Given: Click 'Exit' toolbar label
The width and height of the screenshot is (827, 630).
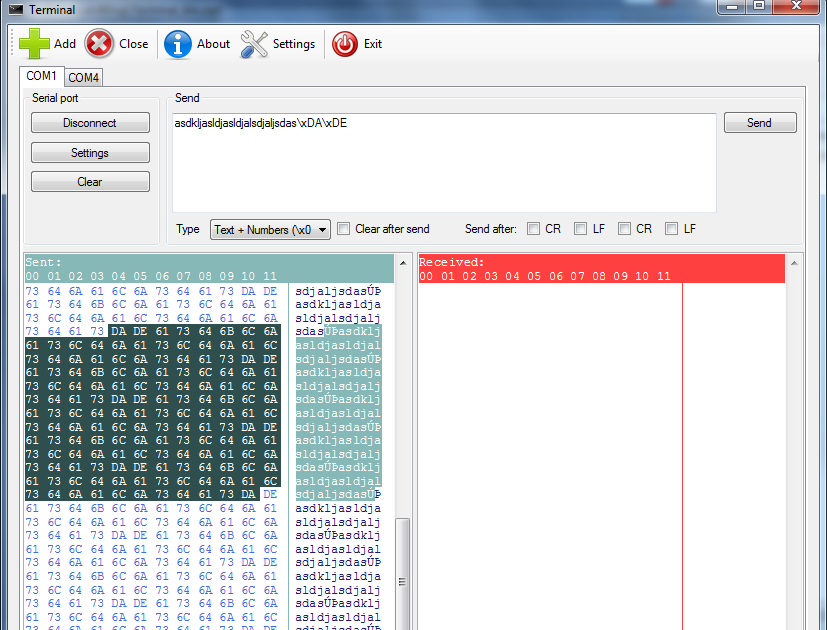Looking at the screenshot, I should 373,44.
